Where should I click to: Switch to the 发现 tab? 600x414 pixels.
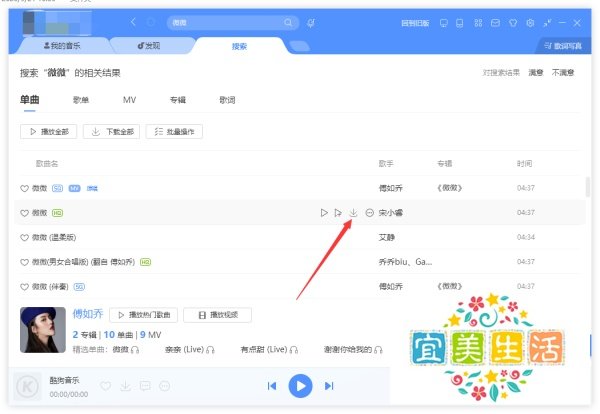point(148,46)
